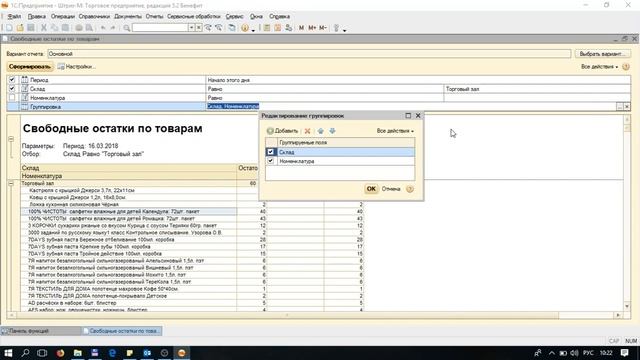The height and width of the screenshot is (360, 640).
Task: Click the taskbar search icon
Action: pyautogui.click(x=25, y=353)
